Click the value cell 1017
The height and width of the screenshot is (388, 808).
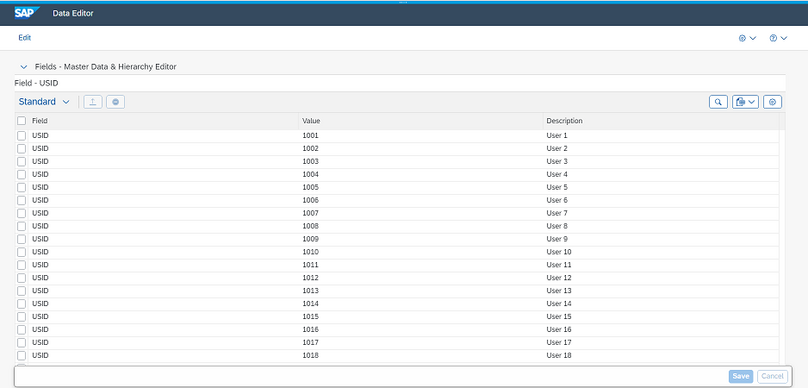(311, 342)
